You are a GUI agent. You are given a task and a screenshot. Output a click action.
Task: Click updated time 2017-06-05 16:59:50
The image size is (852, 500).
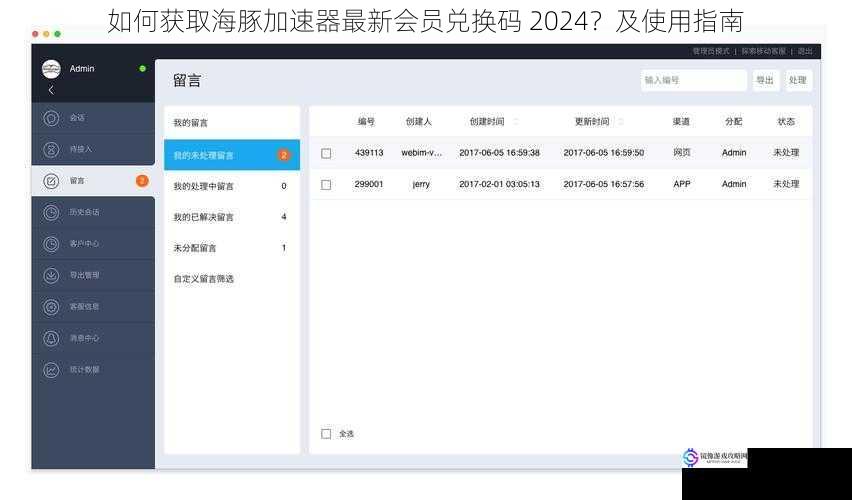click(x=604, y=153)
